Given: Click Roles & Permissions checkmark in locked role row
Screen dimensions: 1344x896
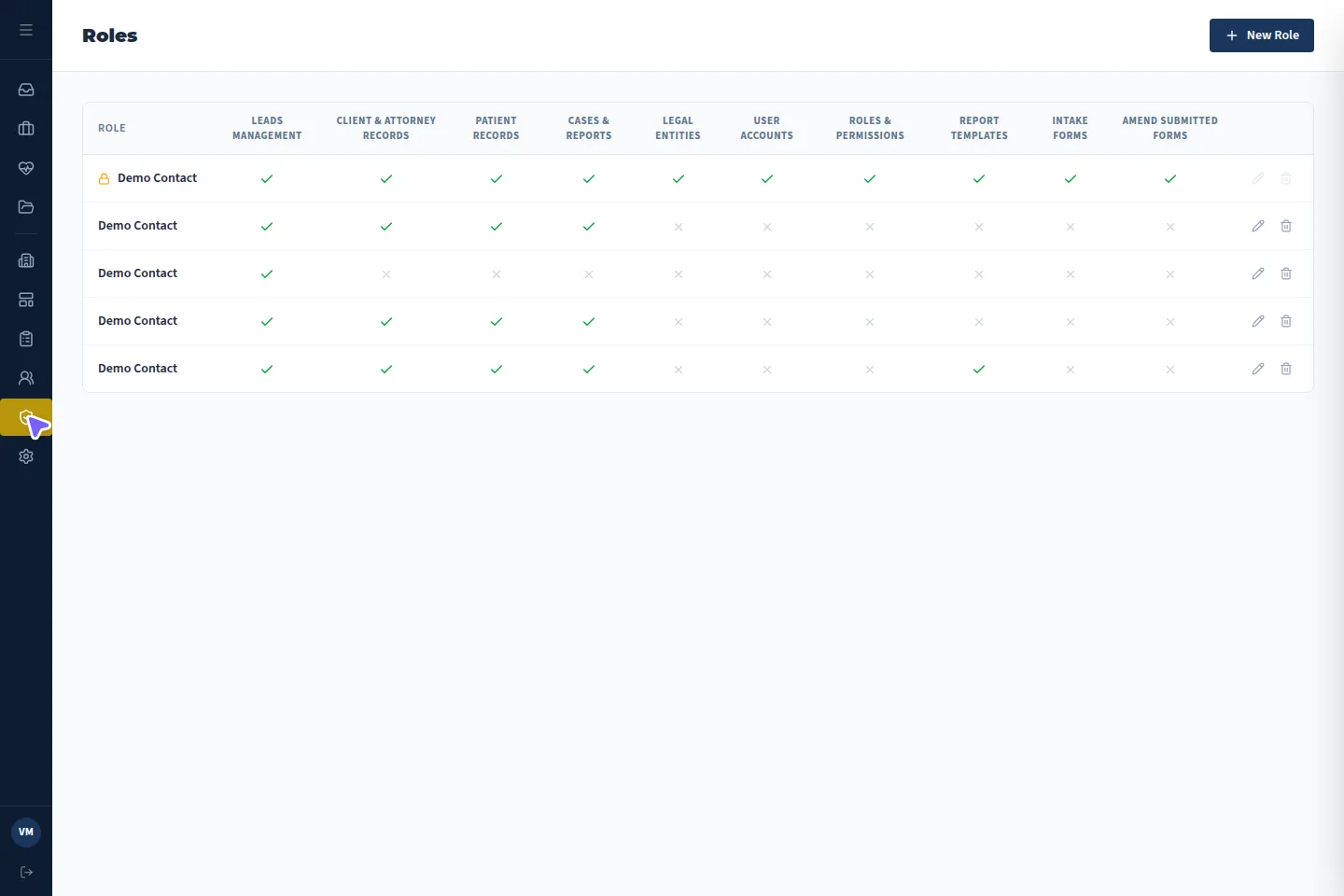Looking at the screenshot, I should [x=870, y=178].
